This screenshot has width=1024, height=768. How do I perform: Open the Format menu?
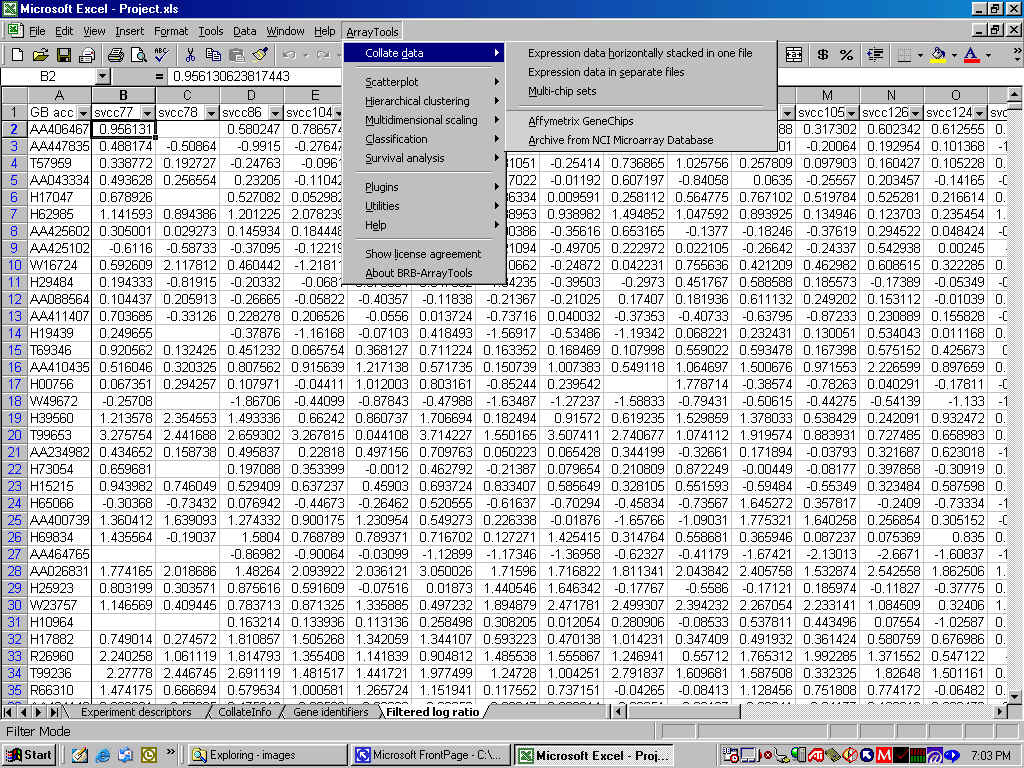pyautogui.click(x=170, y=31)
